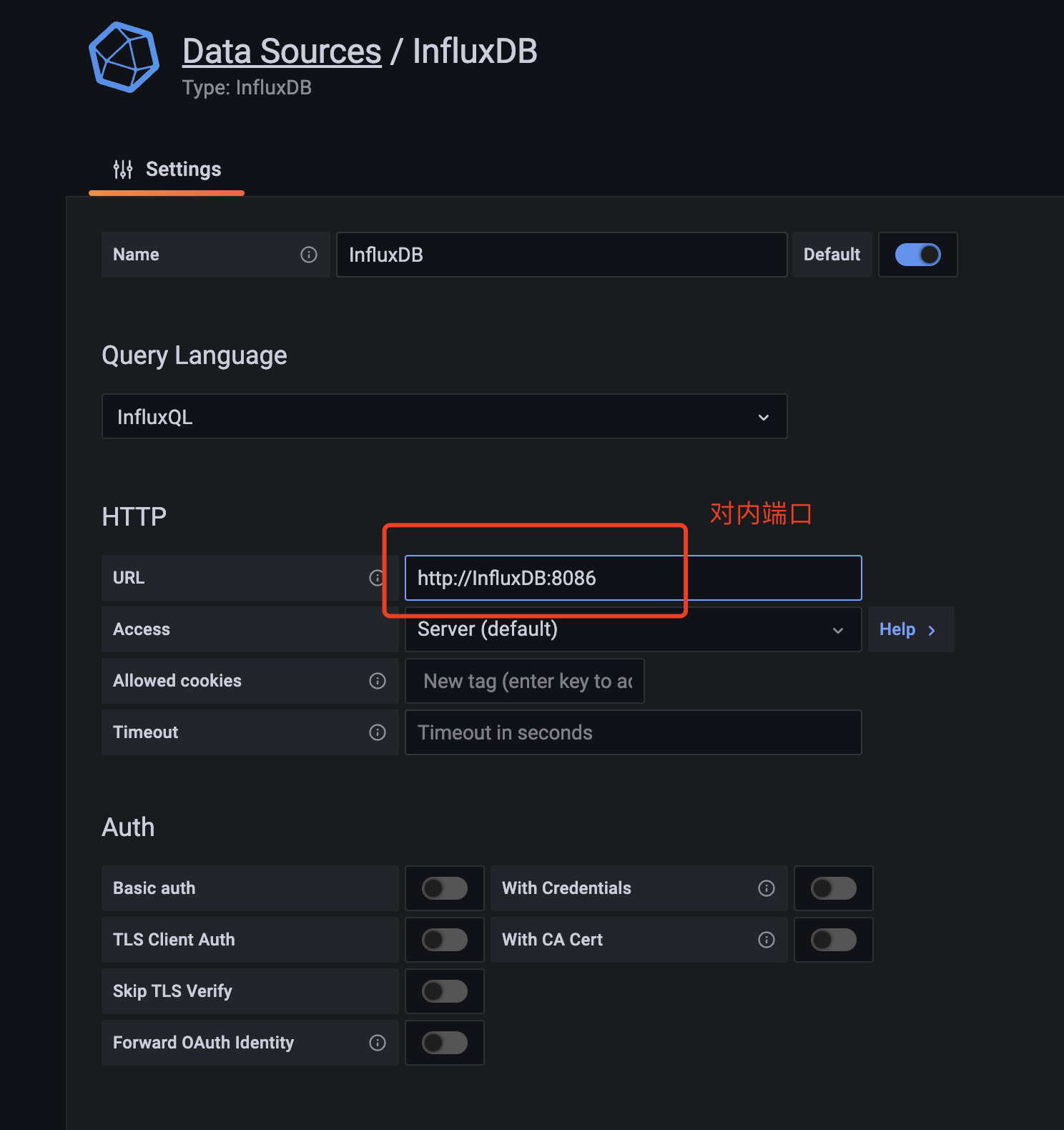Click the Timeout in seconds field
Screen dimensions: 1064x1130
coord(634,732)
